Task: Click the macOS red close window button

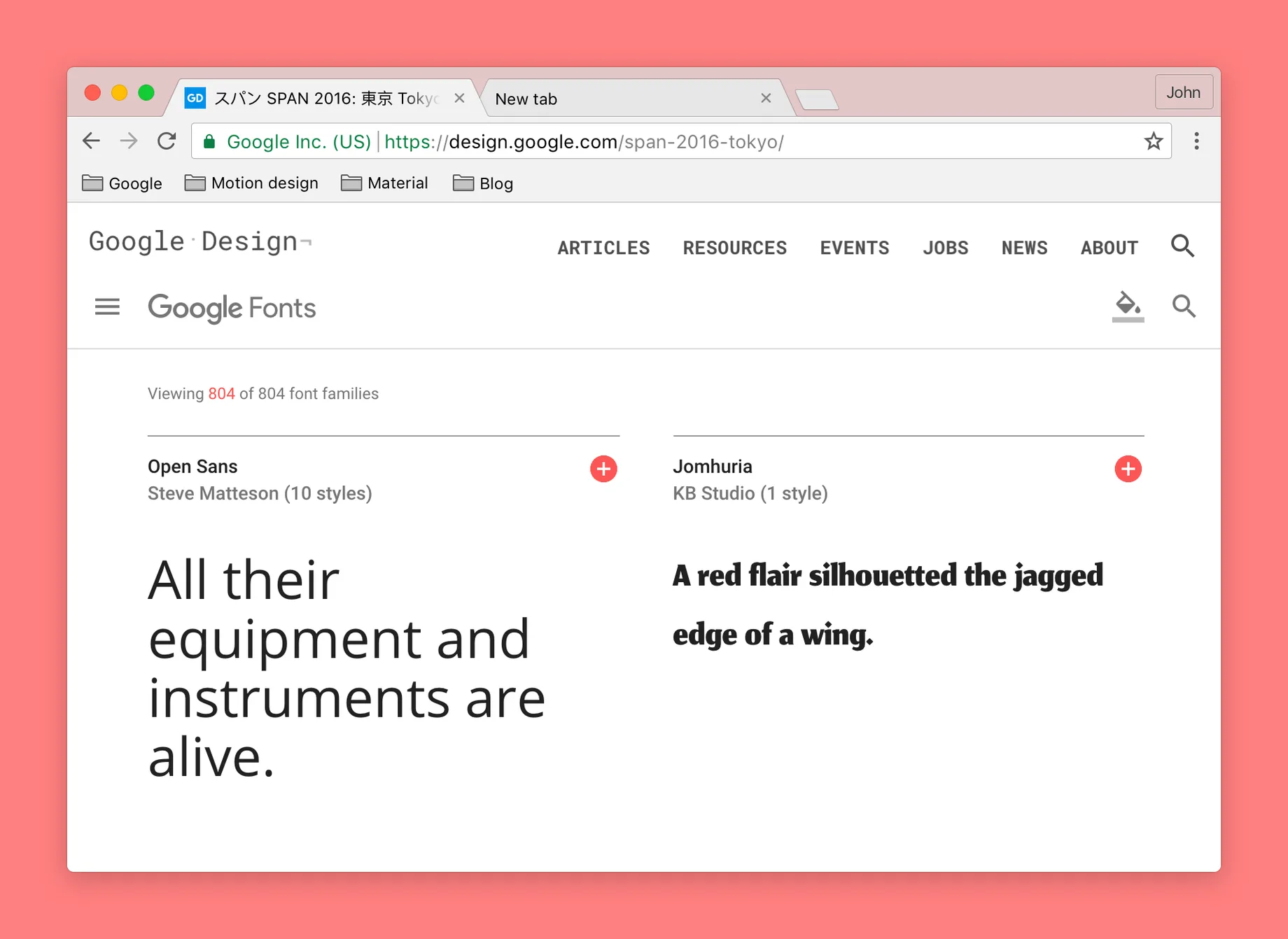Action: pyautogui.click(x=92, y=92)
